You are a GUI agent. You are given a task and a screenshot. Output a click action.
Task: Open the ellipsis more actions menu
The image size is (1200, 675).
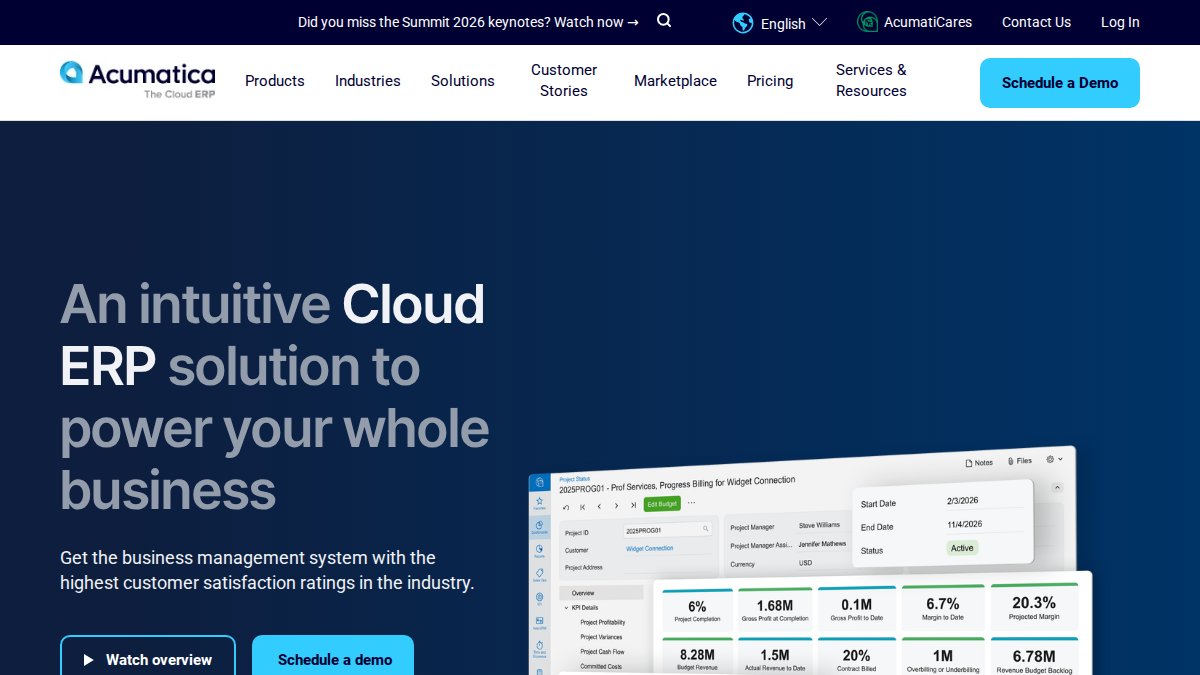click(x=691, y=502)
